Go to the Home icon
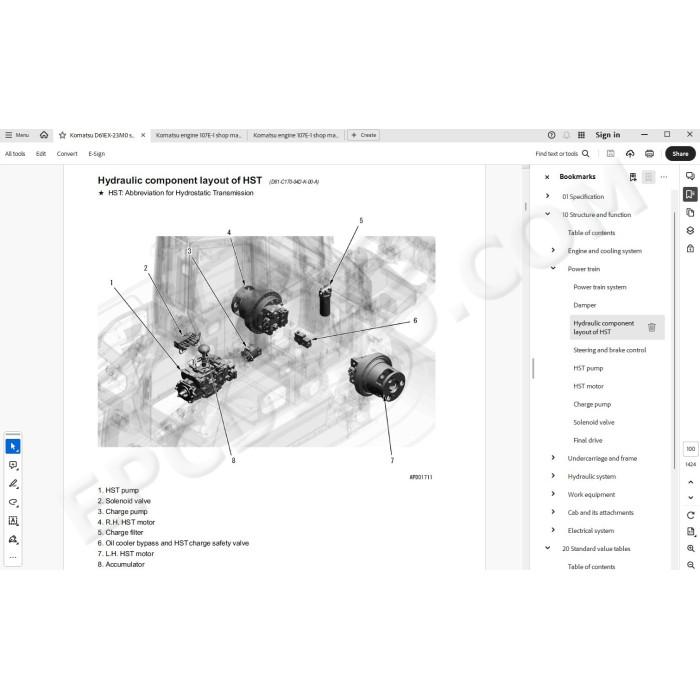700x700 pixels. click(44, 135)
